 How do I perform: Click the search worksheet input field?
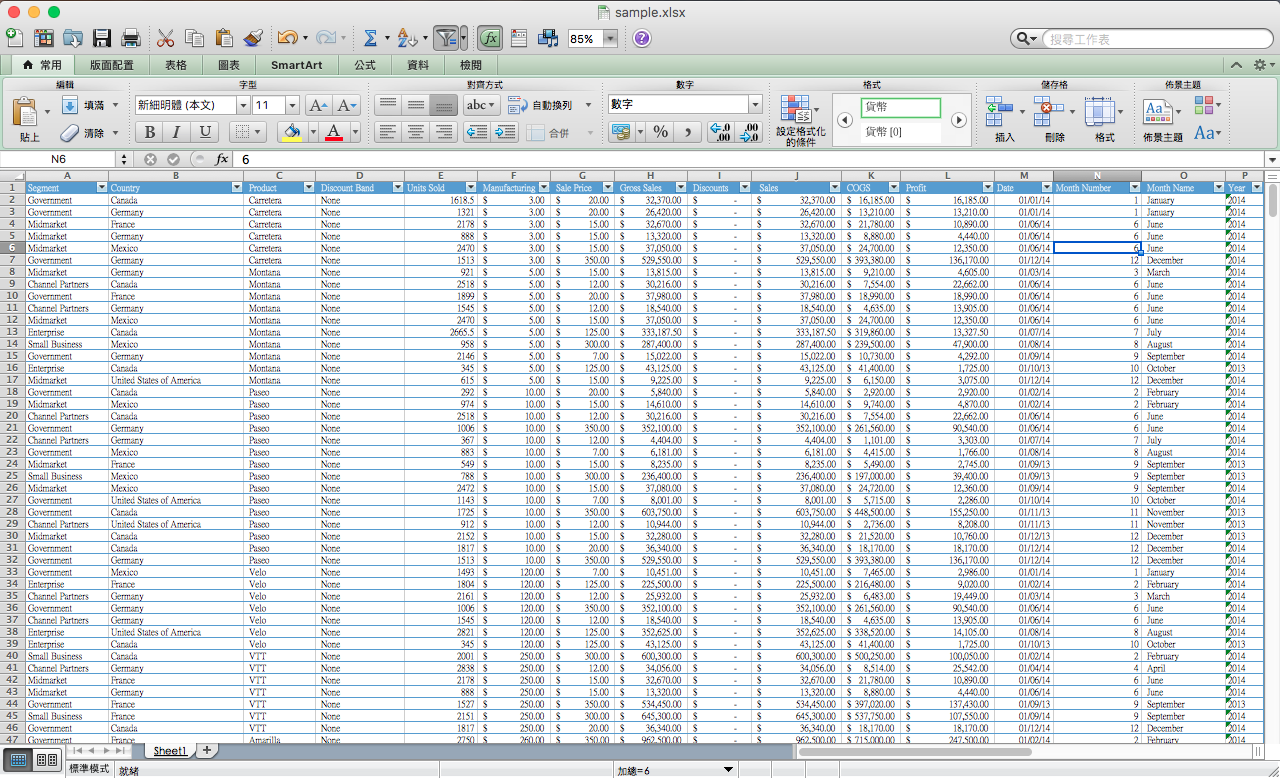[x=1150, y=39]
